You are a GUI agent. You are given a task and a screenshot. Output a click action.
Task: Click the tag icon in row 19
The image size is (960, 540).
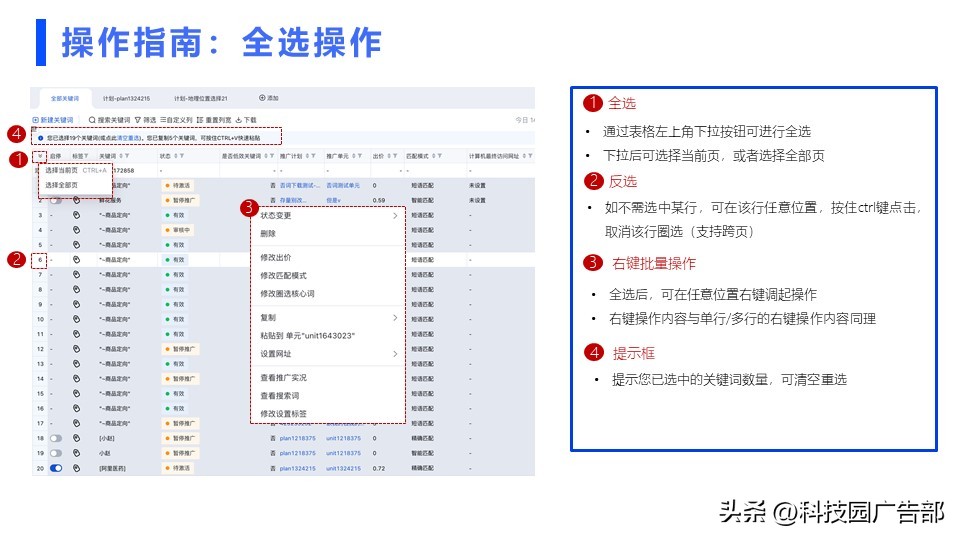pyautogui.click(x=77, y=453)
